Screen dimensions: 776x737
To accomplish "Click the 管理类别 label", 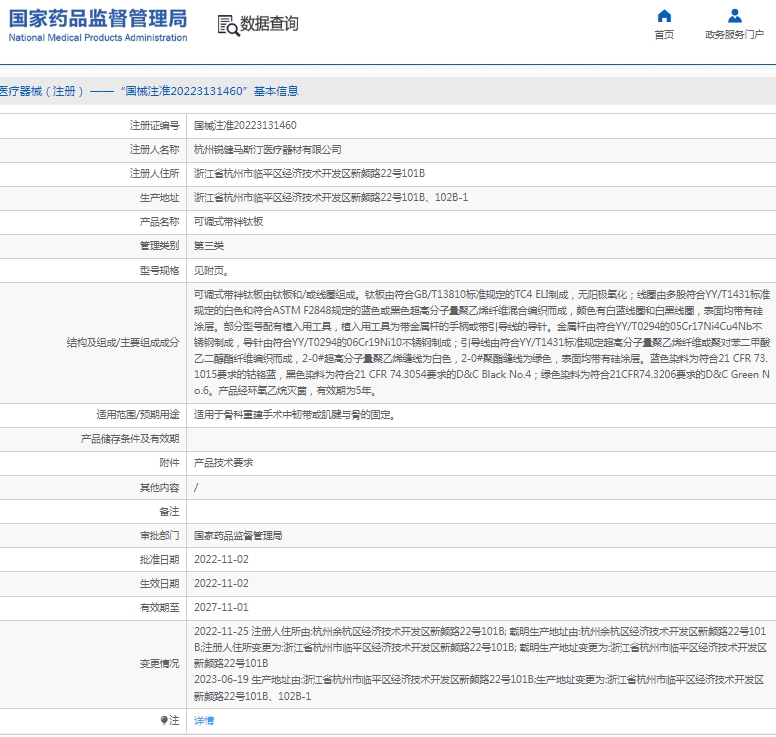I will [x=159, y=246].
